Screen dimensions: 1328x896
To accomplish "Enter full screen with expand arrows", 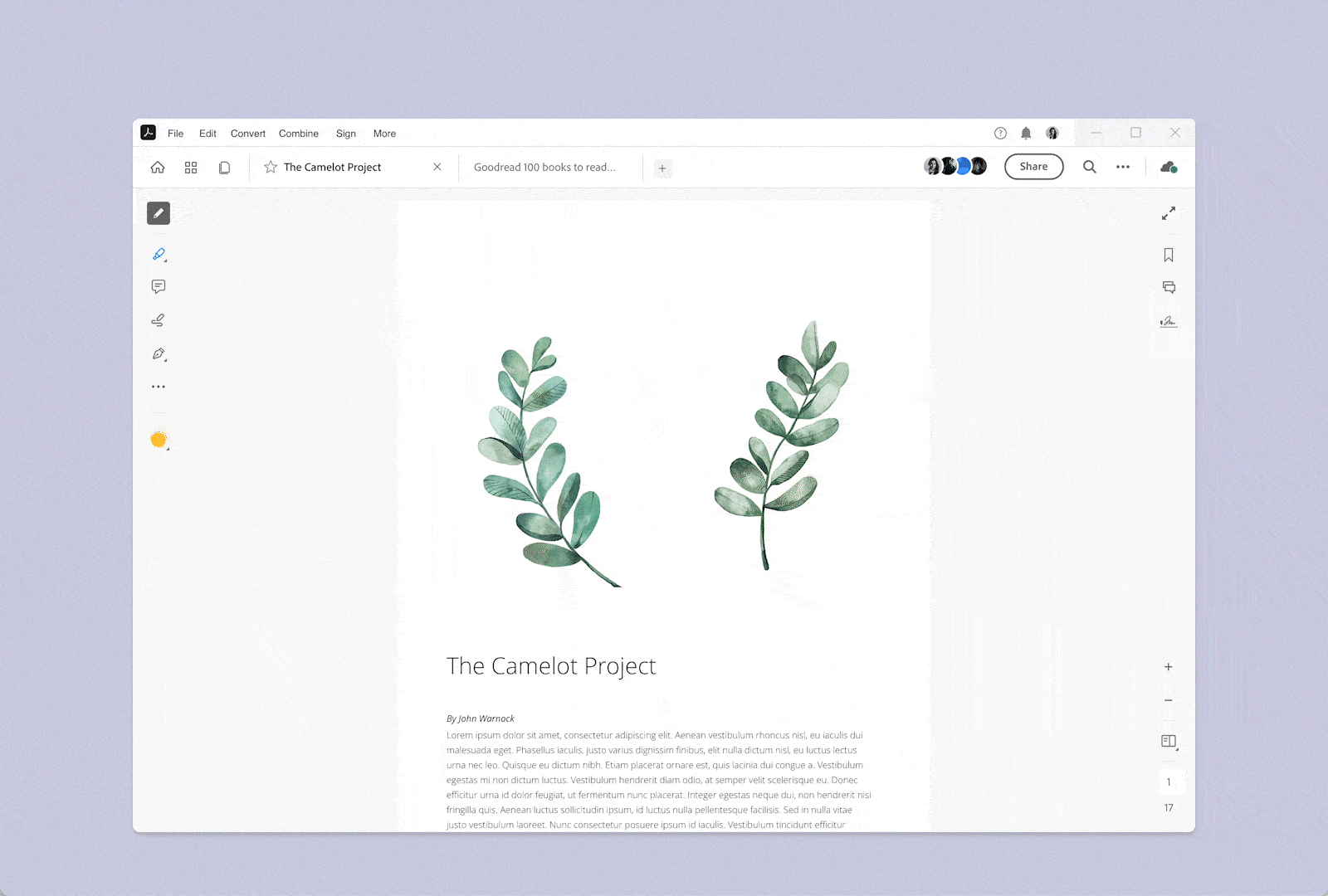I will pos(1169,213).
